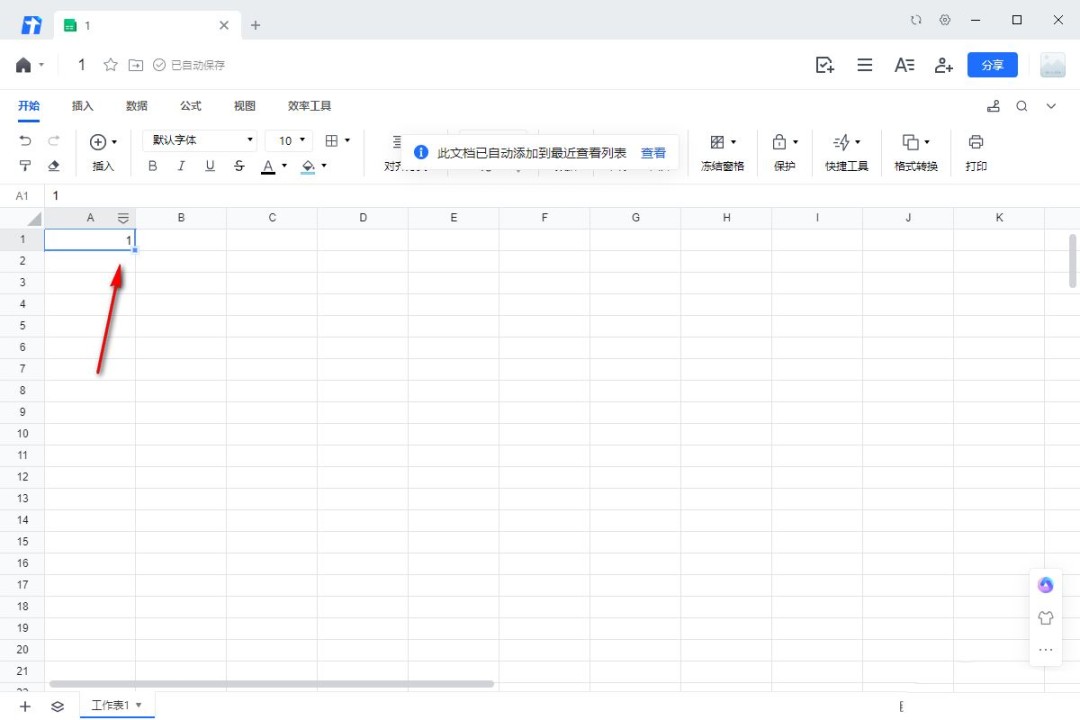This screenshot has width=1080, height=720.
Task: Switch to the 数据 ribbon tab
Action: click(x=137, y=106)
